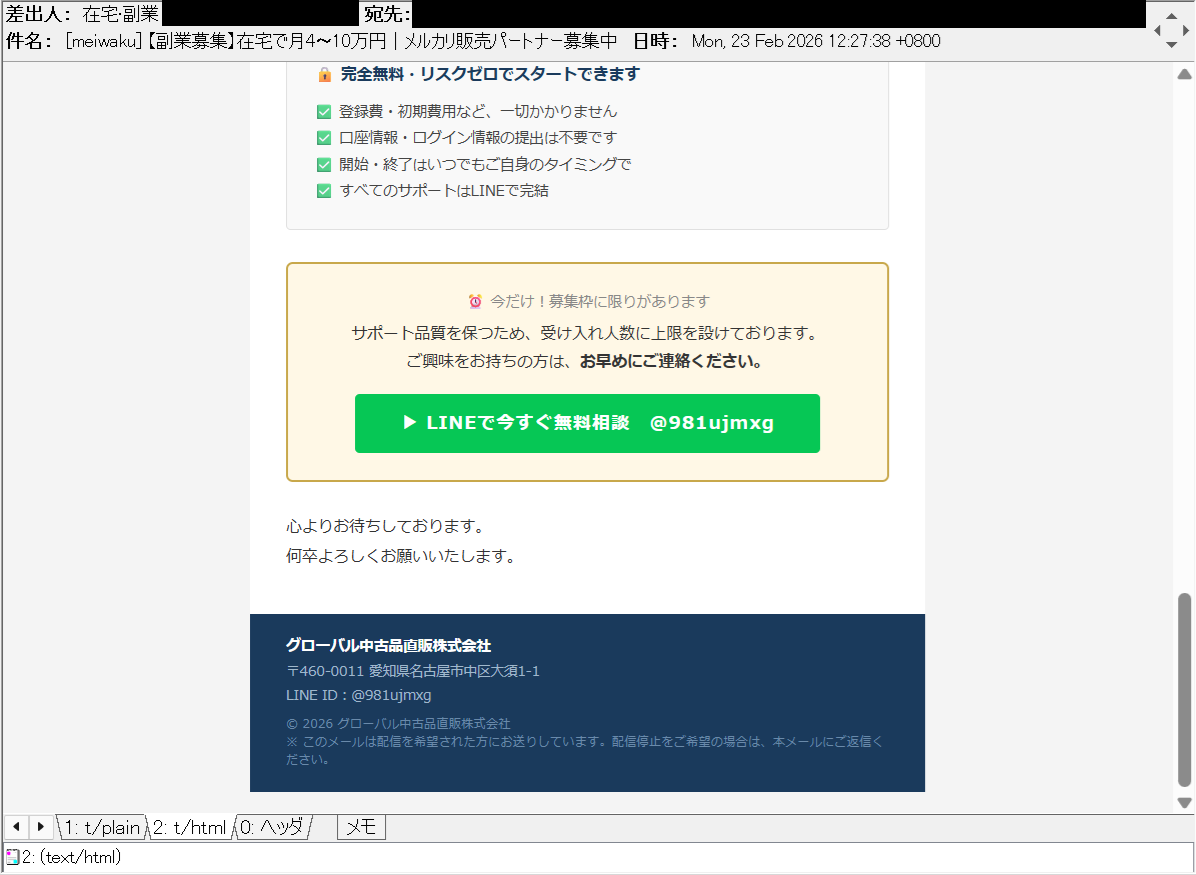Click the 日時 date value Mon, 23 Feb 2026
This screenshot has height=875, width=1196.
pos(816,41)
